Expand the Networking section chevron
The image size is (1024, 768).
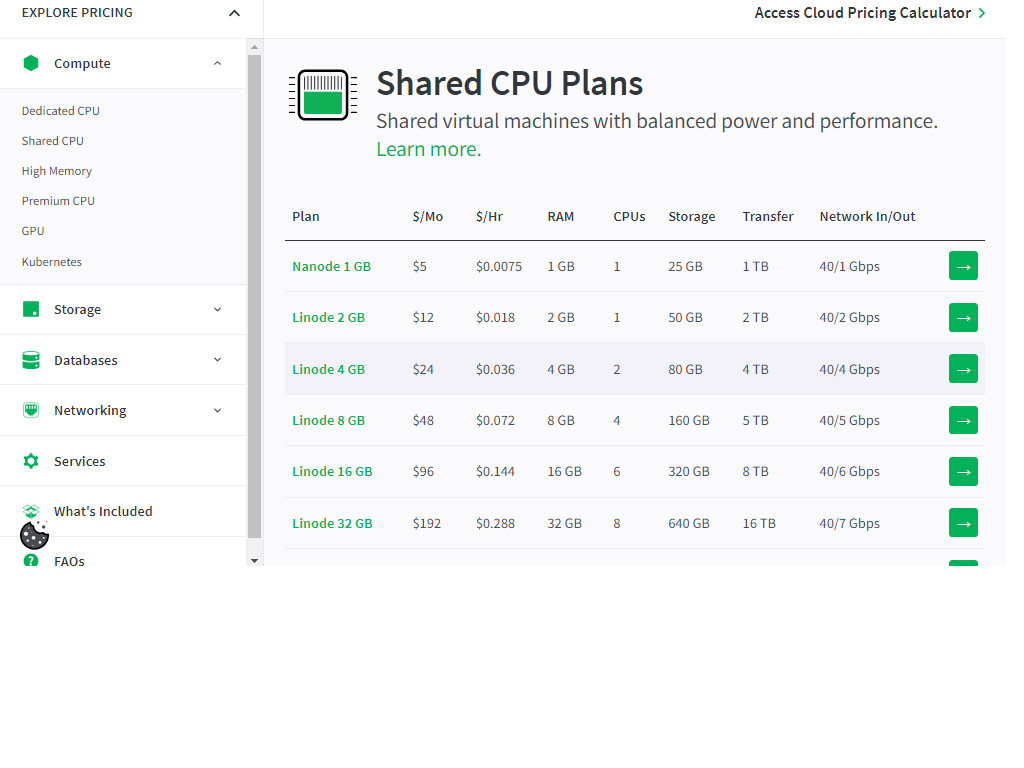(x=217, y=411)
